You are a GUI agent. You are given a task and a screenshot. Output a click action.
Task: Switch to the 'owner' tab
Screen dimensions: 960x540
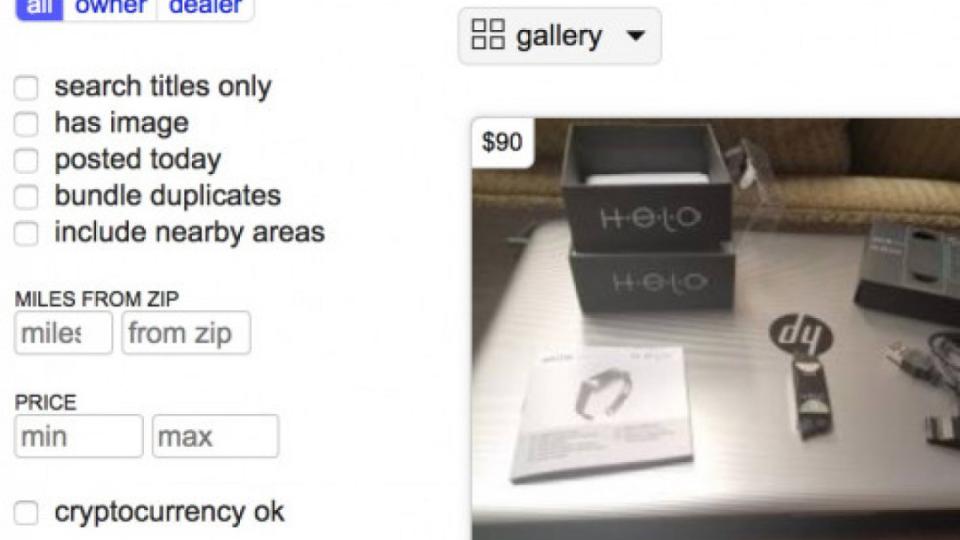pyautogui.click(x=110, y=9)
